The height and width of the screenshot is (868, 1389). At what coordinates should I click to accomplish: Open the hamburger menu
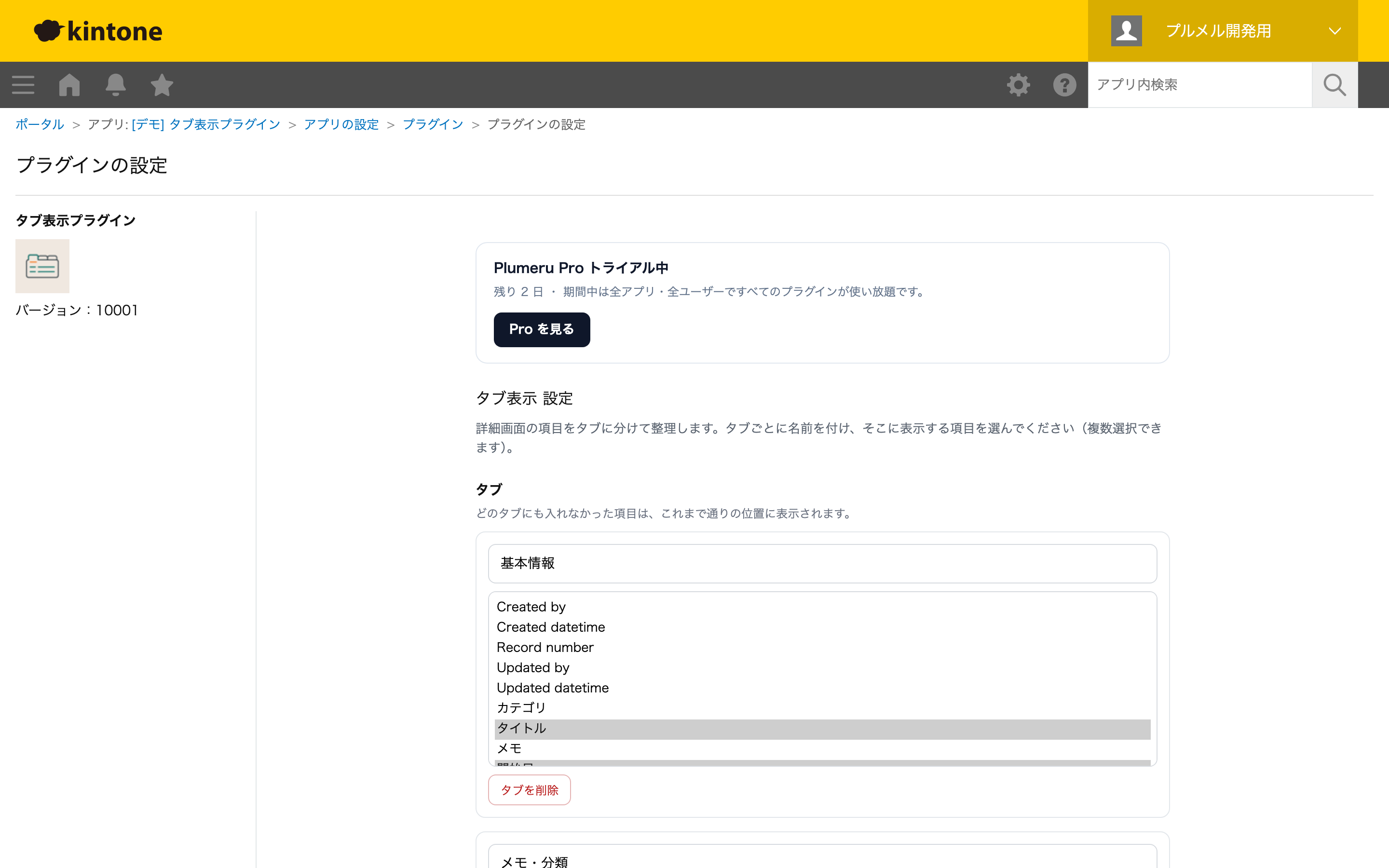23,85
